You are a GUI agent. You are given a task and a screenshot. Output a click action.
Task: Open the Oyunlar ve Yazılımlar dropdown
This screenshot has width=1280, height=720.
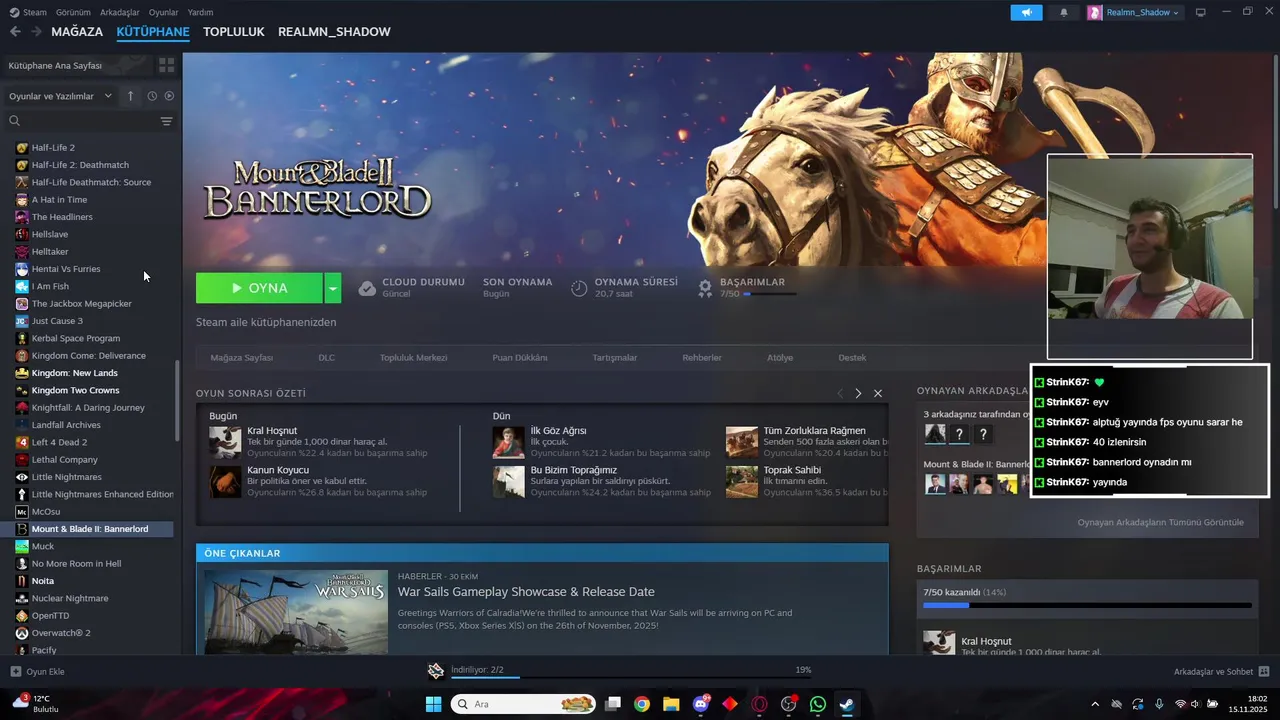point(60,96)
